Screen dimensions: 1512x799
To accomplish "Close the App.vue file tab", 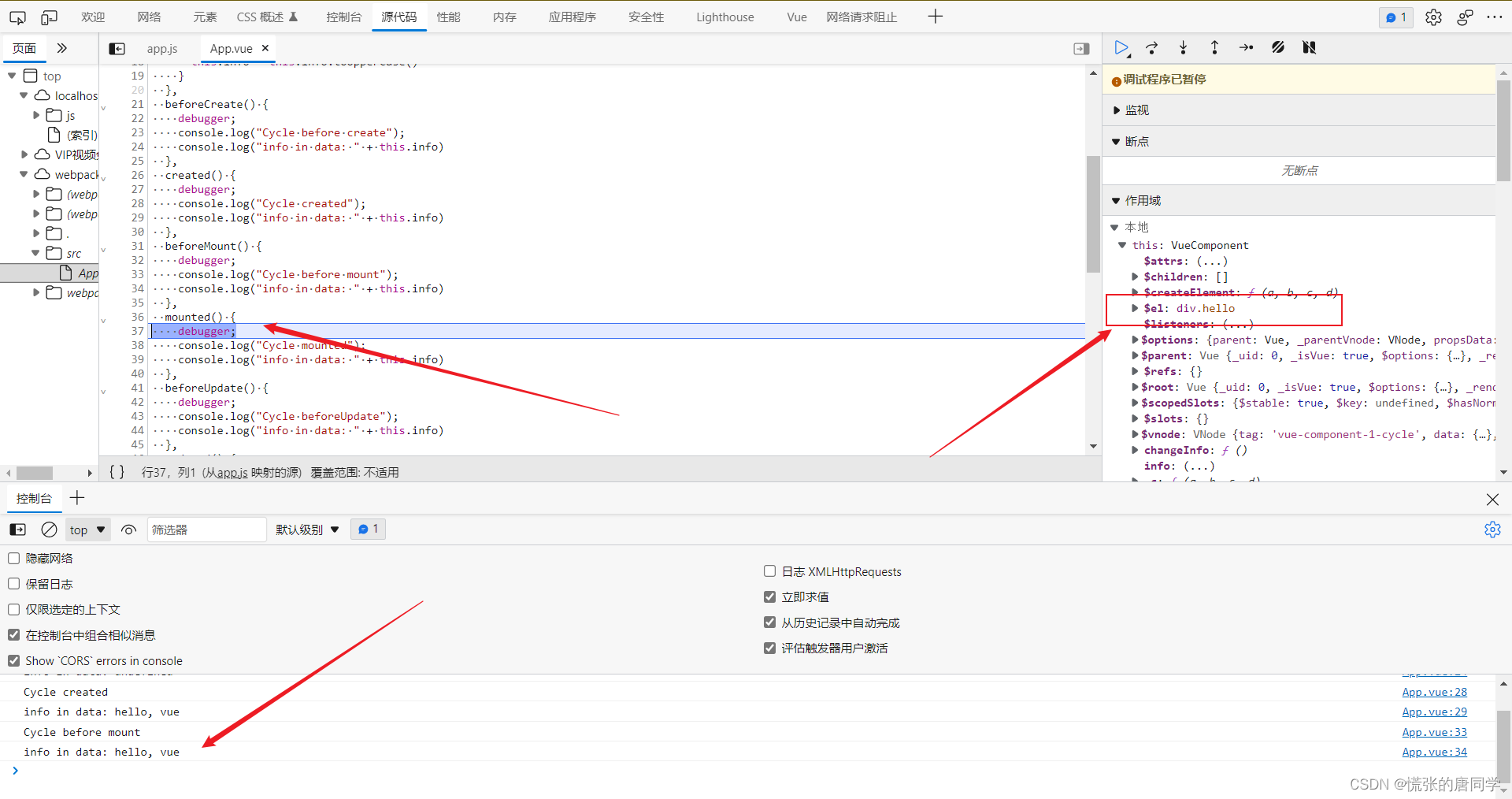I will coord(265,48).
